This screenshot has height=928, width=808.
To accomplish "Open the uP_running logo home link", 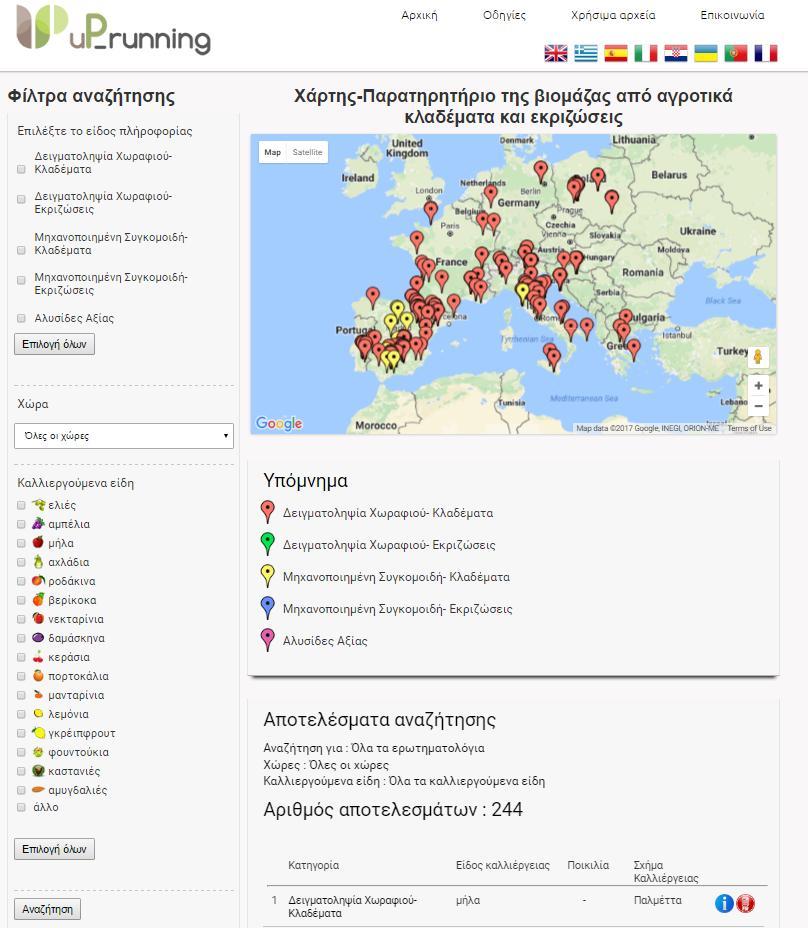I will click(x=113, y=30).
